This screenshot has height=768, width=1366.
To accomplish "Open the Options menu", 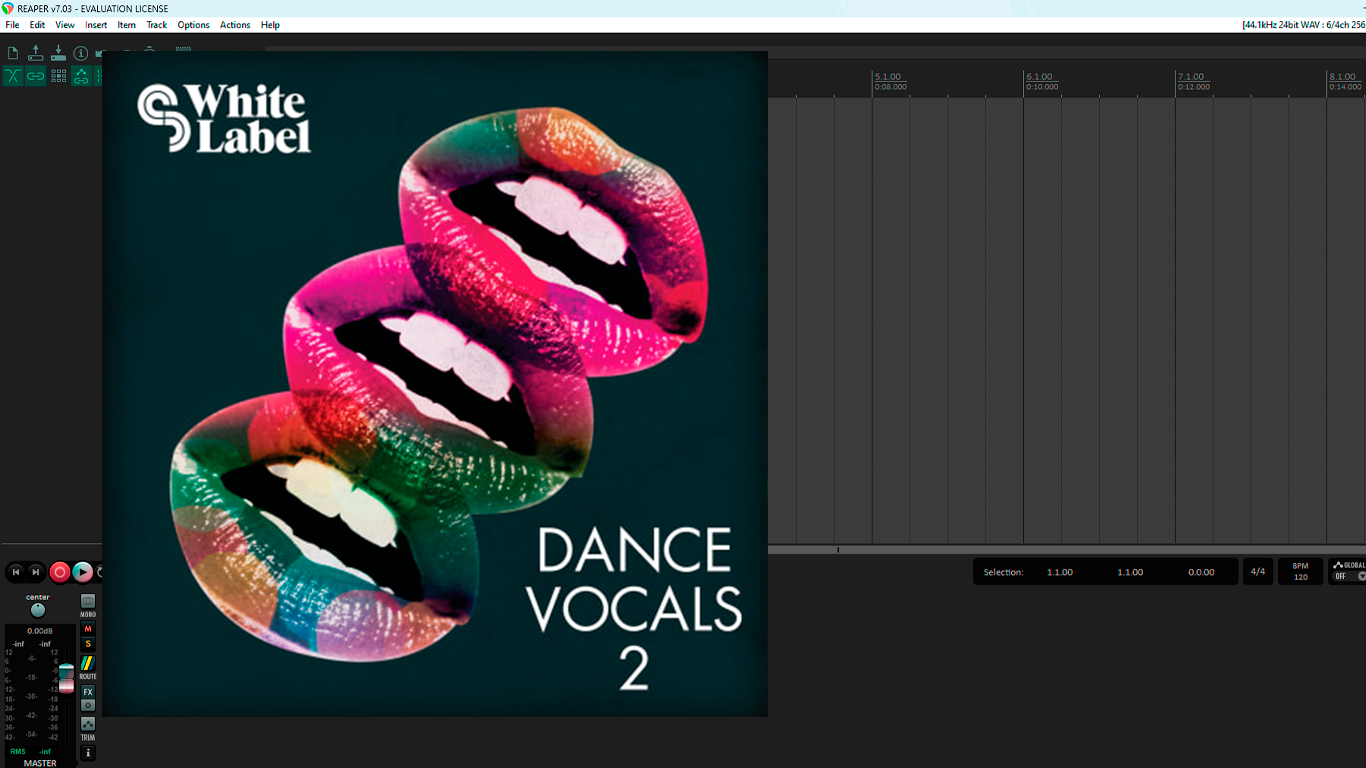I will pos(194,25).
